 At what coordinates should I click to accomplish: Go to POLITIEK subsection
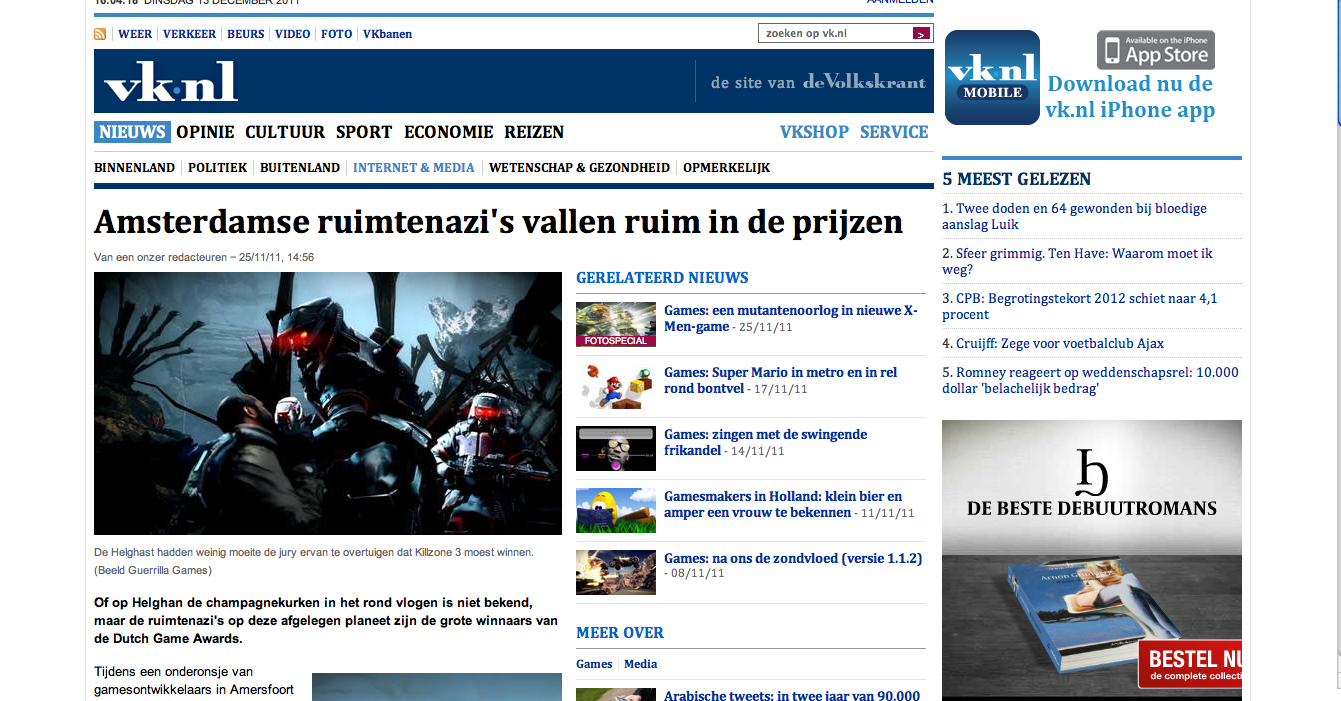tap(217, 168)
